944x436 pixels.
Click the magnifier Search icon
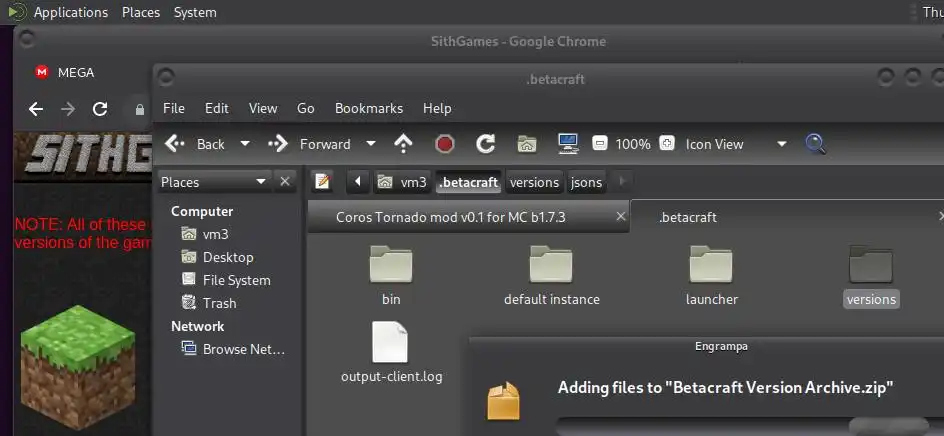[815, 144]
